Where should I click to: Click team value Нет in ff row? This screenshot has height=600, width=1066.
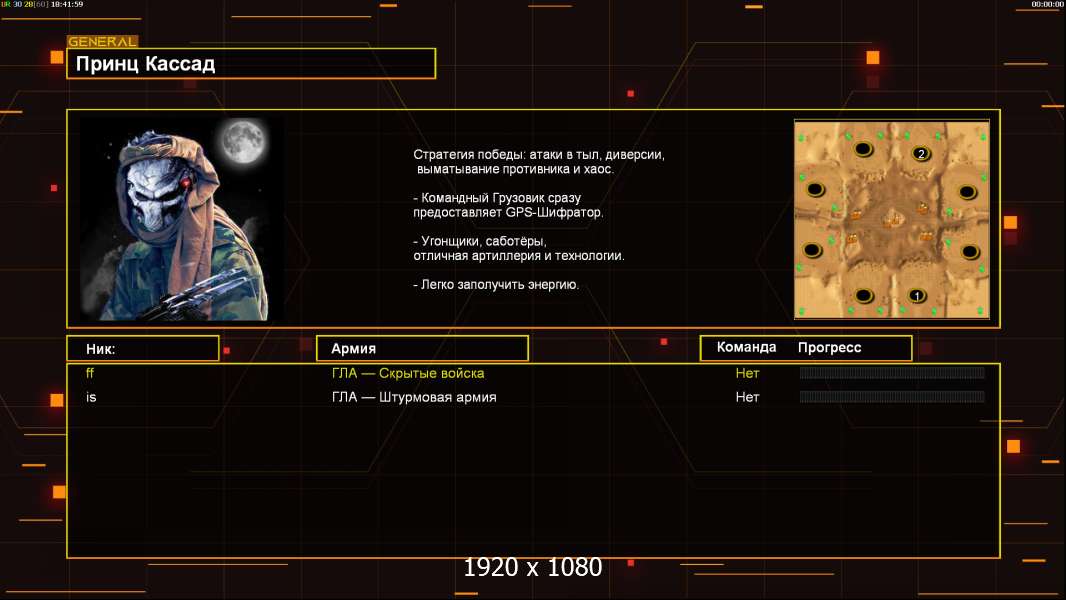point(747,373)
